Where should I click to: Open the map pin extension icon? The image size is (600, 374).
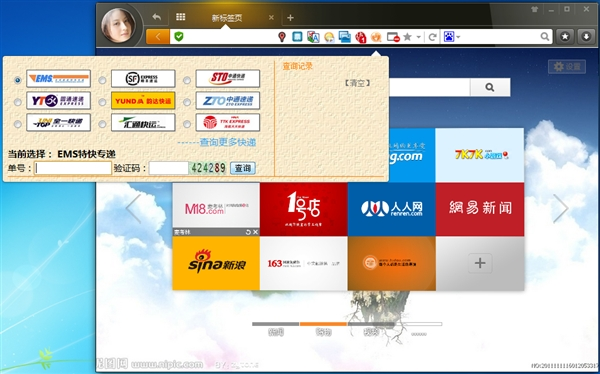coord(282,37)
